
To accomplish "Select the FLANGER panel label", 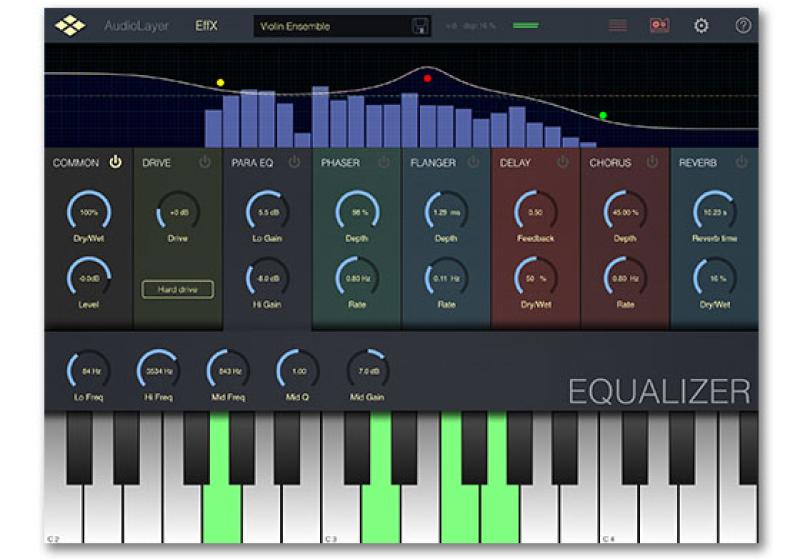I will 433,163.
